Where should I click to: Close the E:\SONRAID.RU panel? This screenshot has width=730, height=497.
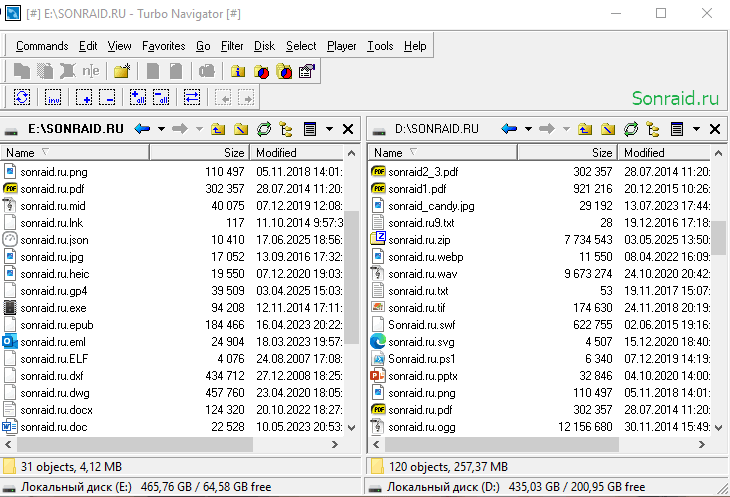point(348,129)
